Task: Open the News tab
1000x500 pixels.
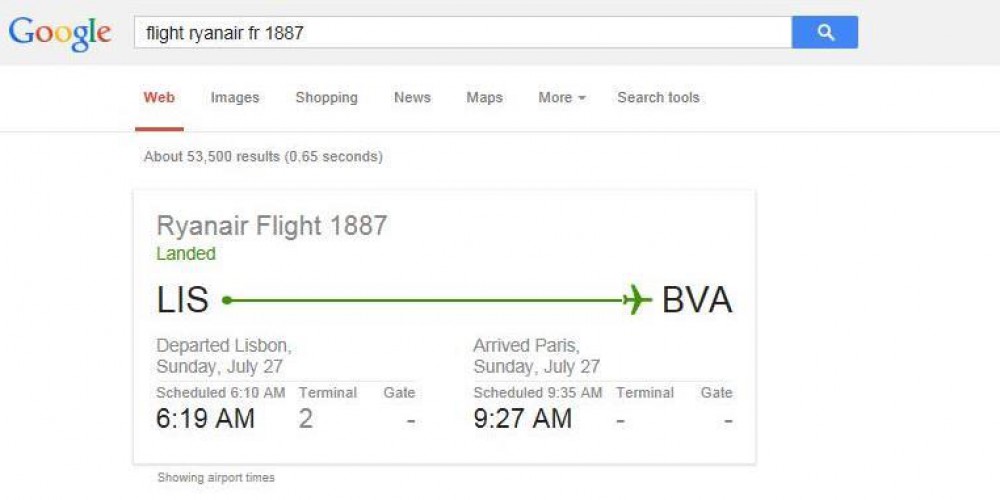Action: (412, 98)
